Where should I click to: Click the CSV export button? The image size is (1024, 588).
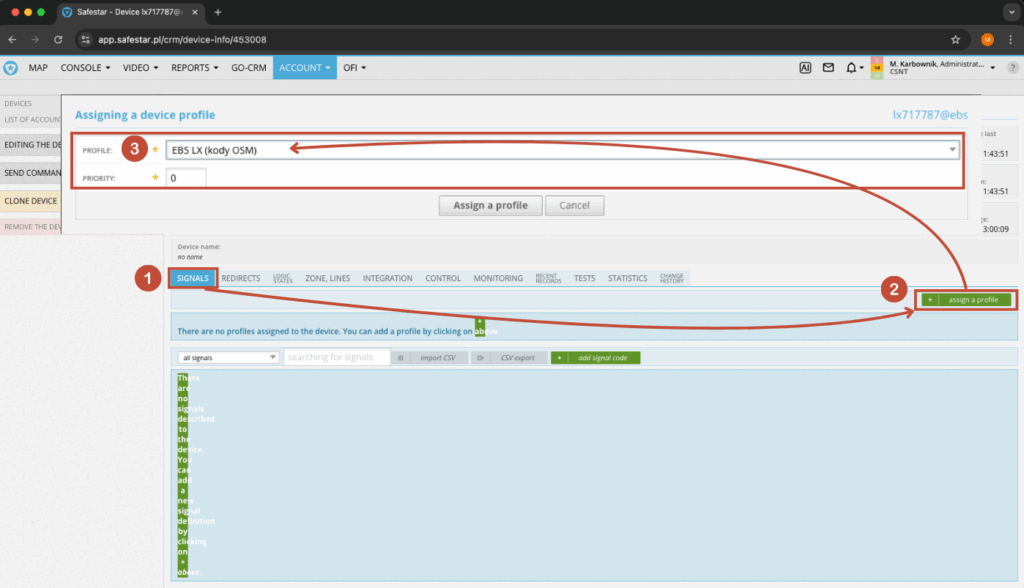point(510,357)
